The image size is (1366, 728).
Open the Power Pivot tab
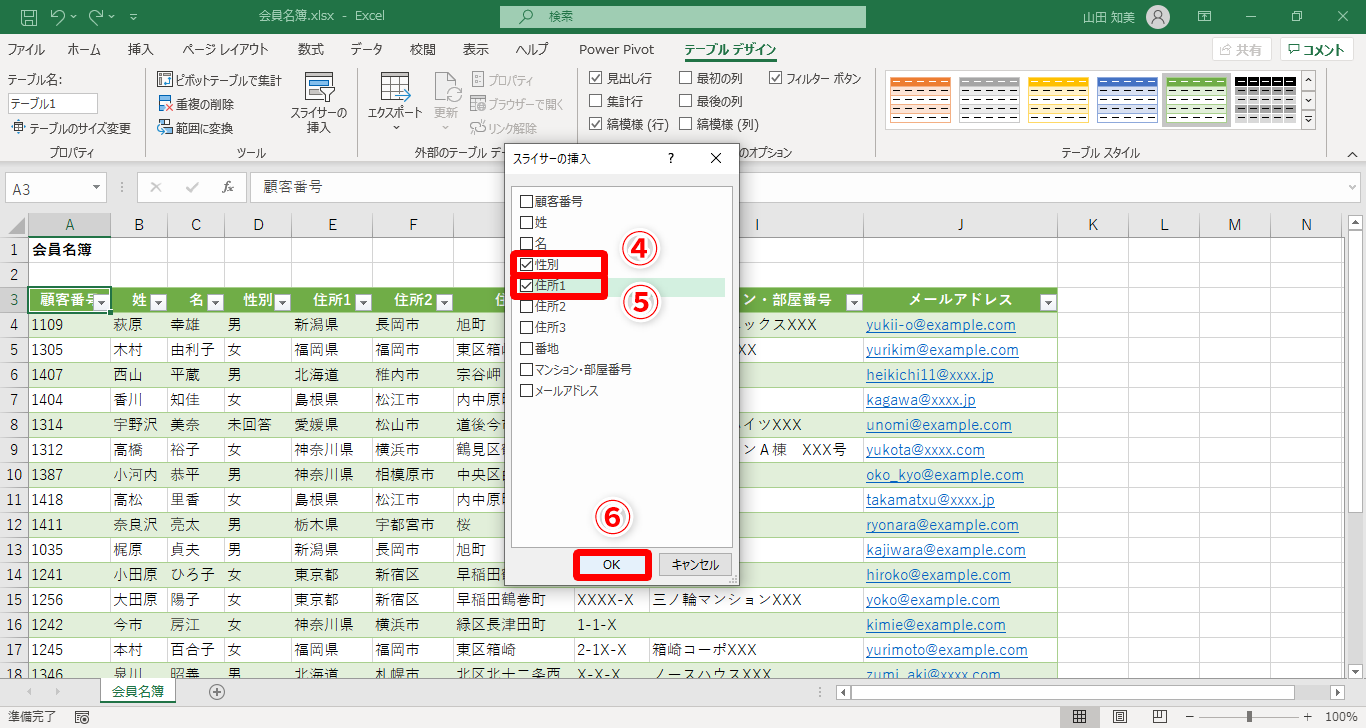pos(617,50)
